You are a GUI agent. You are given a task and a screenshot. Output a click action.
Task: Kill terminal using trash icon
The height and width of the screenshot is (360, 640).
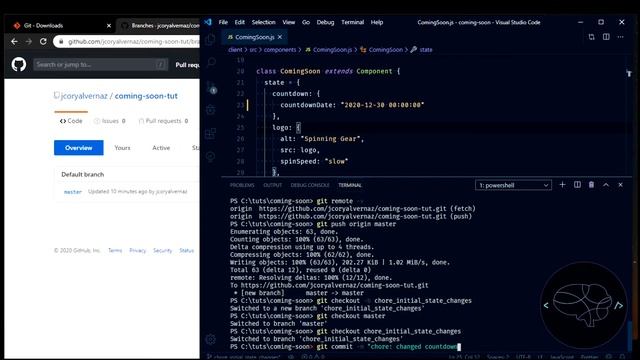[x=591, y=185]
